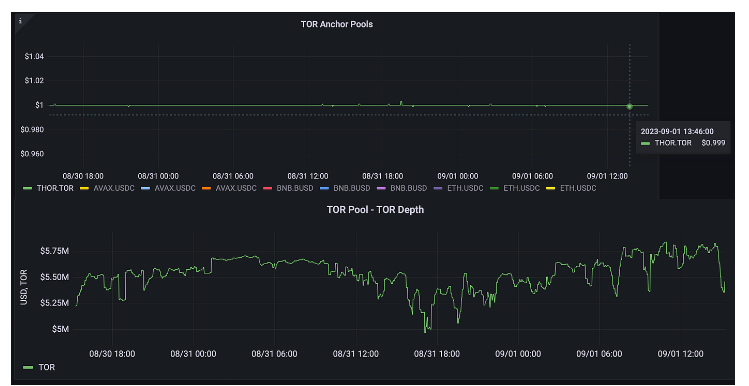Click 09/01 00:00 on TOR Depth x-axis
The image size is (749, 386).
(518, 354)
